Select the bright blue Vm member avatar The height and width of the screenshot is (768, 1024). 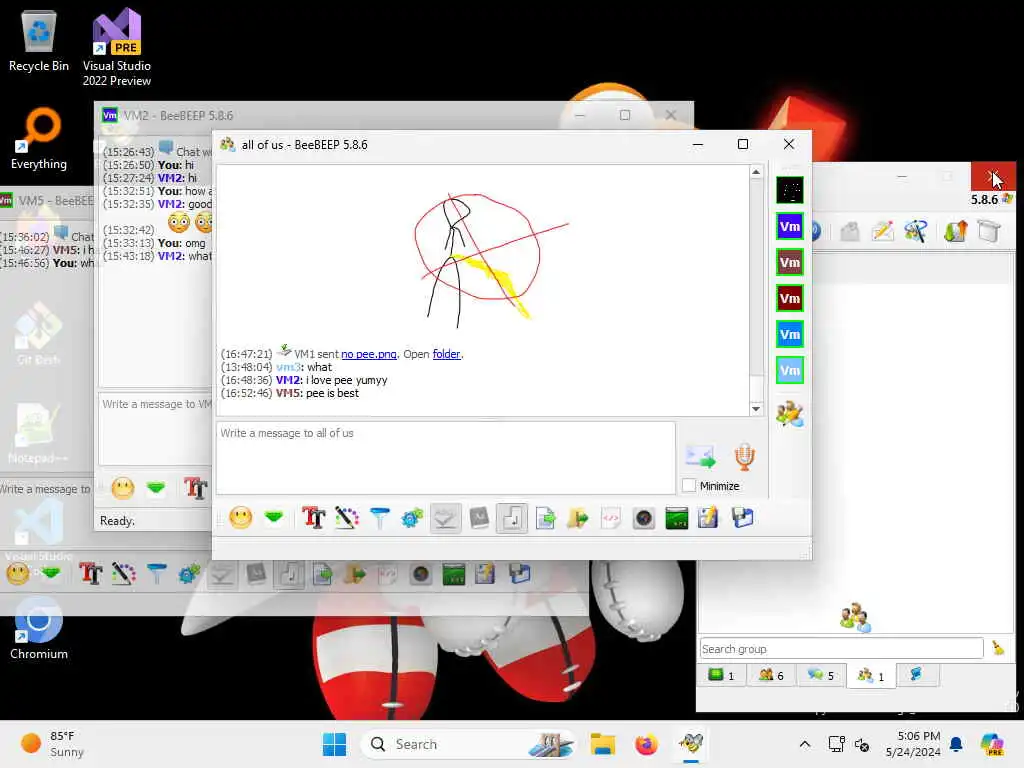pyautogui.click(x=790, y=334)
